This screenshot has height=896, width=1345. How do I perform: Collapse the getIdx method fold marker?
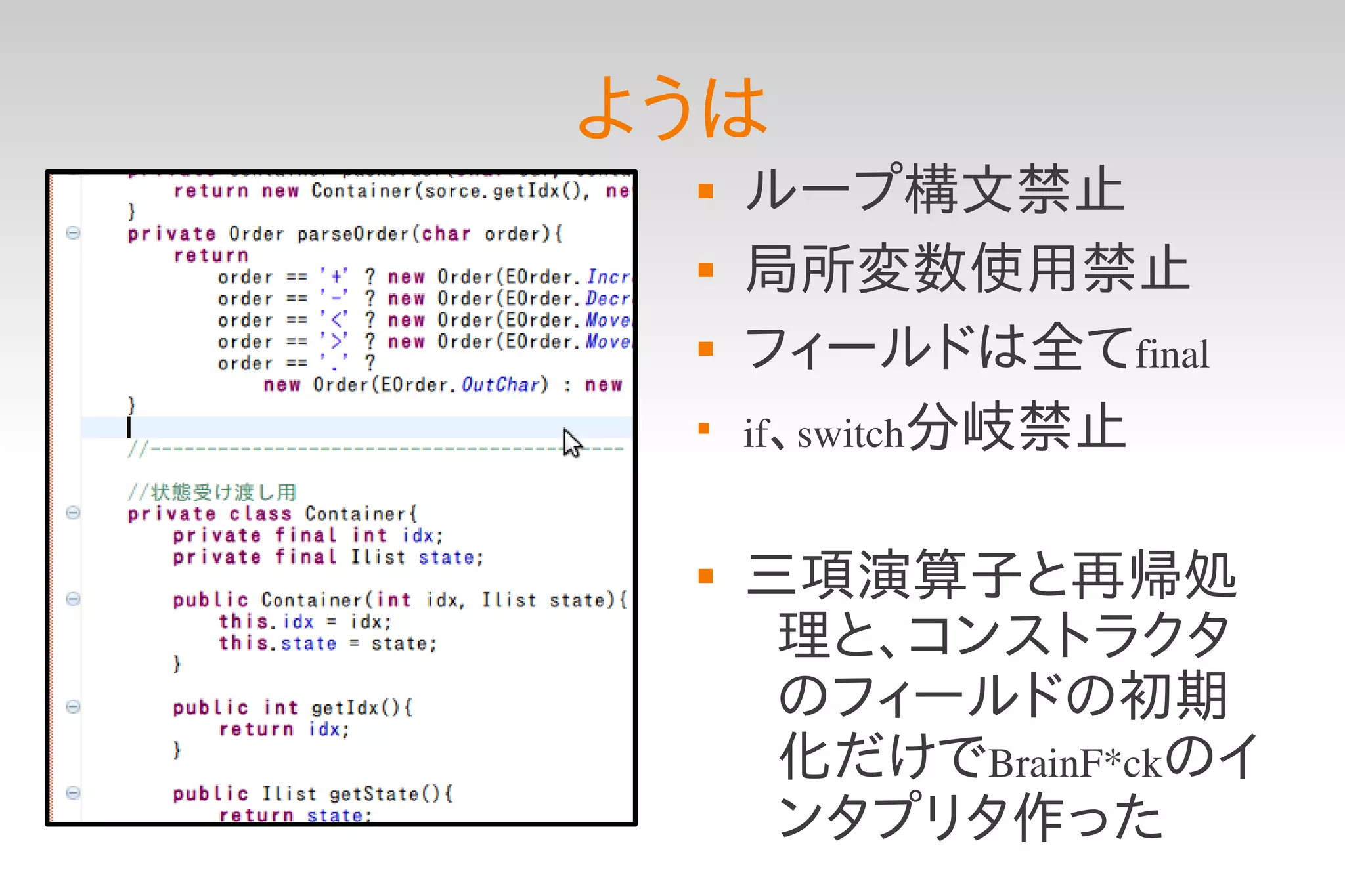point(73,706)
